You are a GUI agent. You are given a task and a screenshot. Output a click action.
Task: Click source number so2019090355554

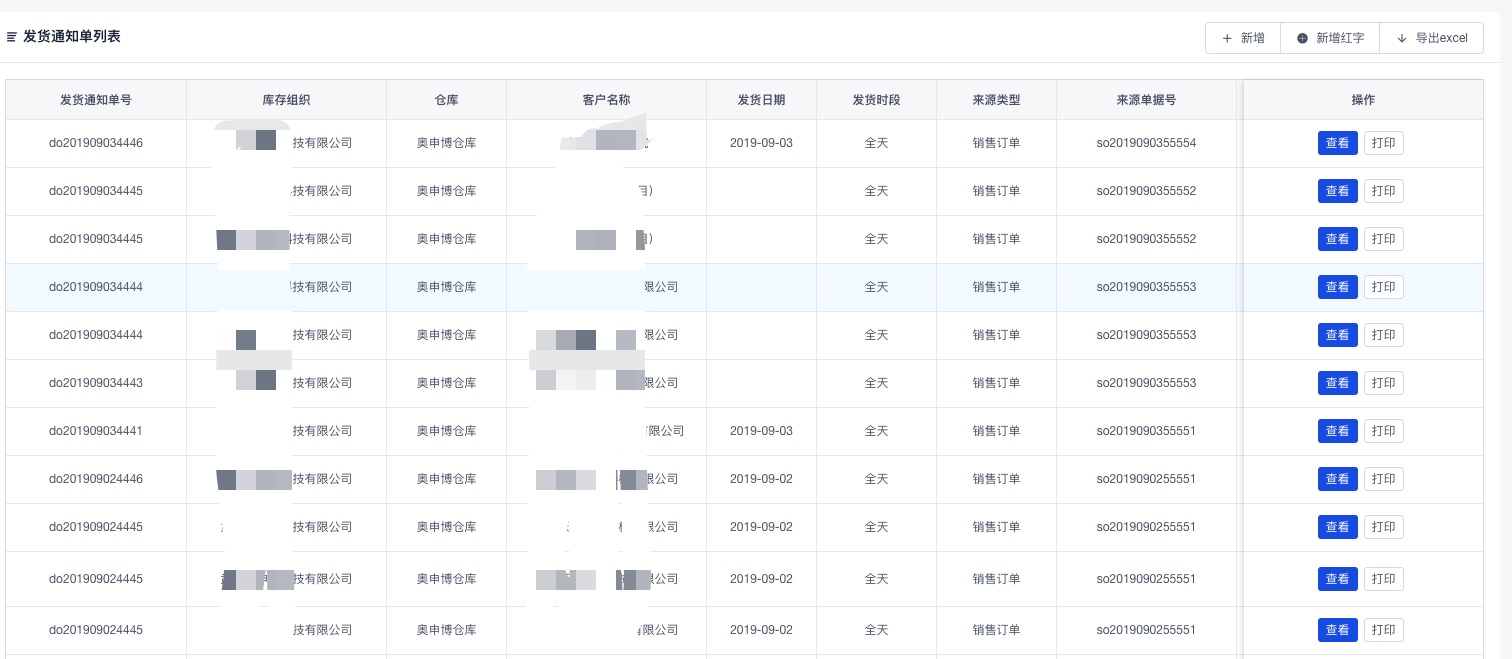tap(1146, 143)
